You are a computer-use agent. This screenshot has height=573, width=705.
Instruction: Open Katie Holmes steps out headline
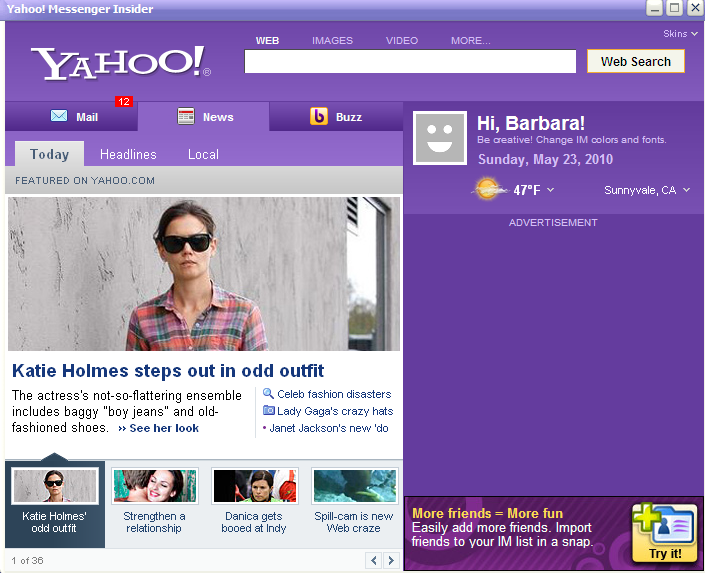pyautogui.click(x=168, y=371)
